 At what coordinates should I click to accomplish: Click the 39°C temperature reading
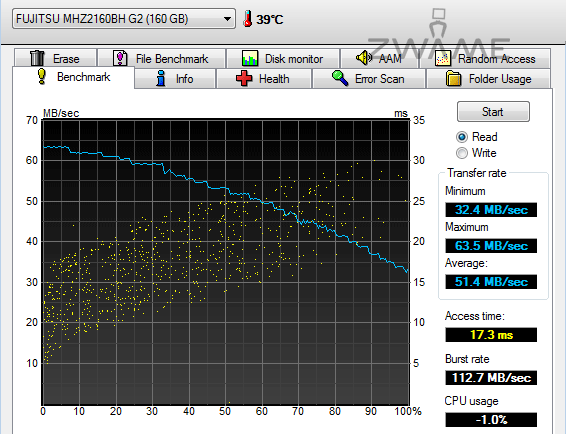(x=270, y=19)
